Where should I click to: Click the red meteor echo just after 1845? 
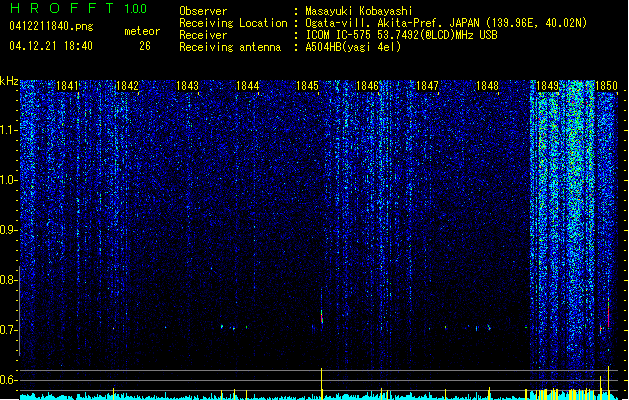point(322,316)
